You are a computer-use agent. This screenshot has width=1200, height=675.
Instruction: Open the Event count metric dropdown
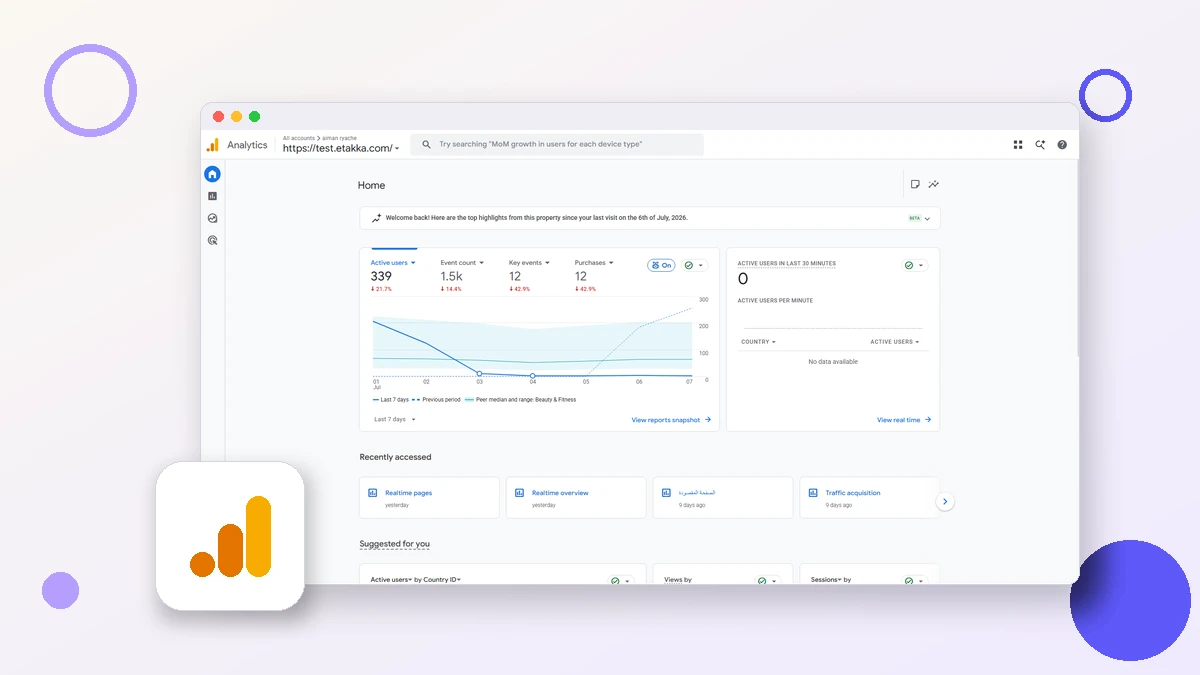pyautogui.click(x=462, y=263)
